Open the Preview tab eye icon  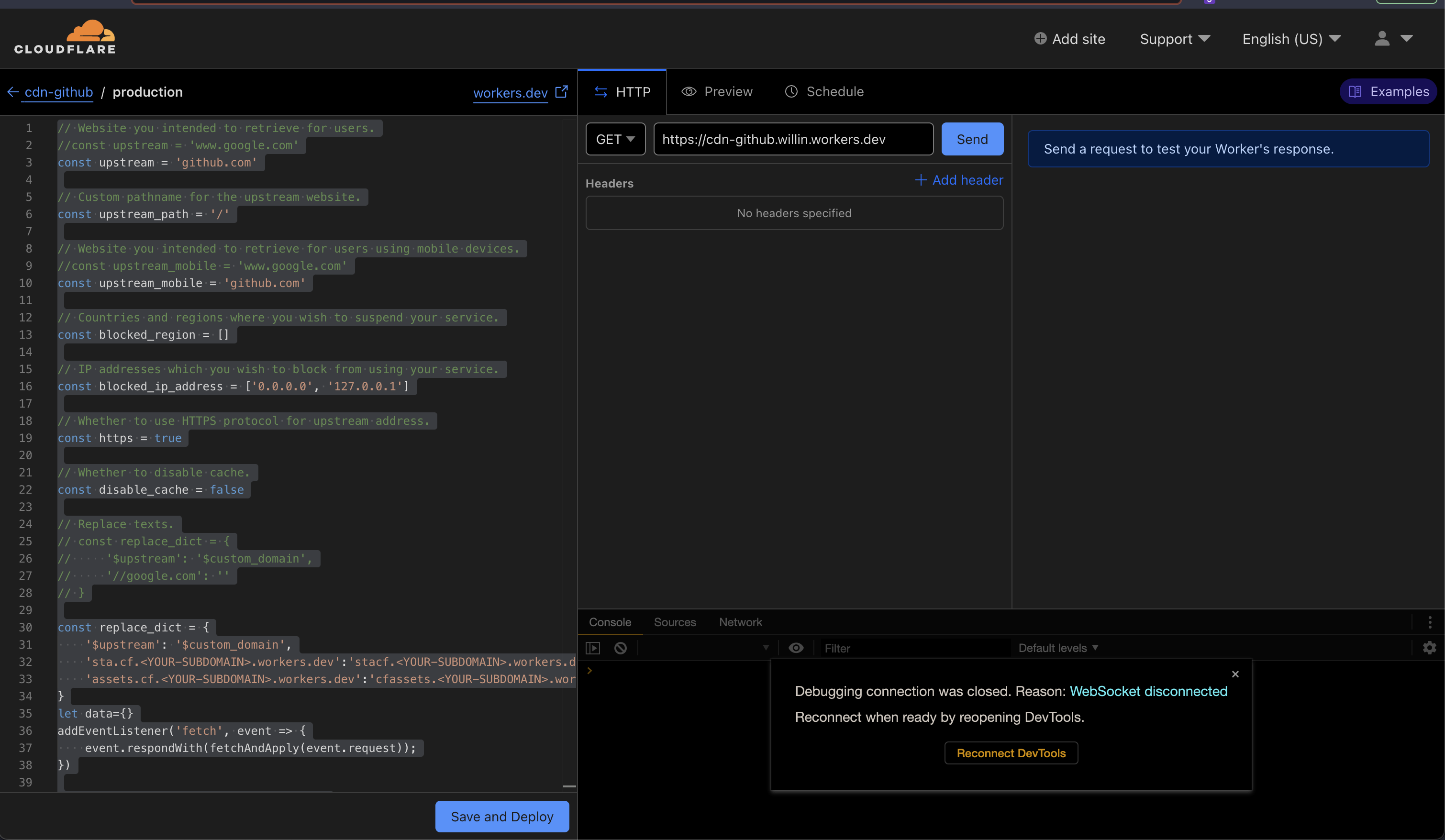689,91
